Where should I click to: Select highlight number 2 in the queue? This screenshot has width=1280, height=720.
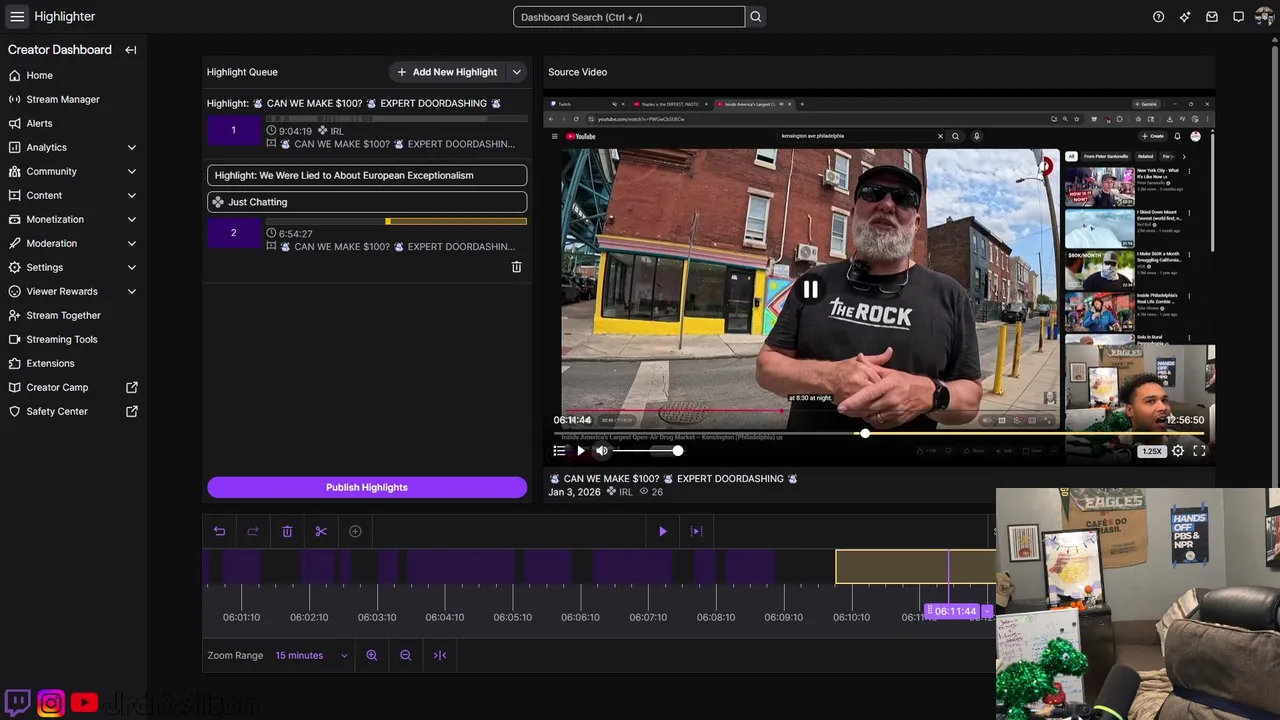coord(234,233)
